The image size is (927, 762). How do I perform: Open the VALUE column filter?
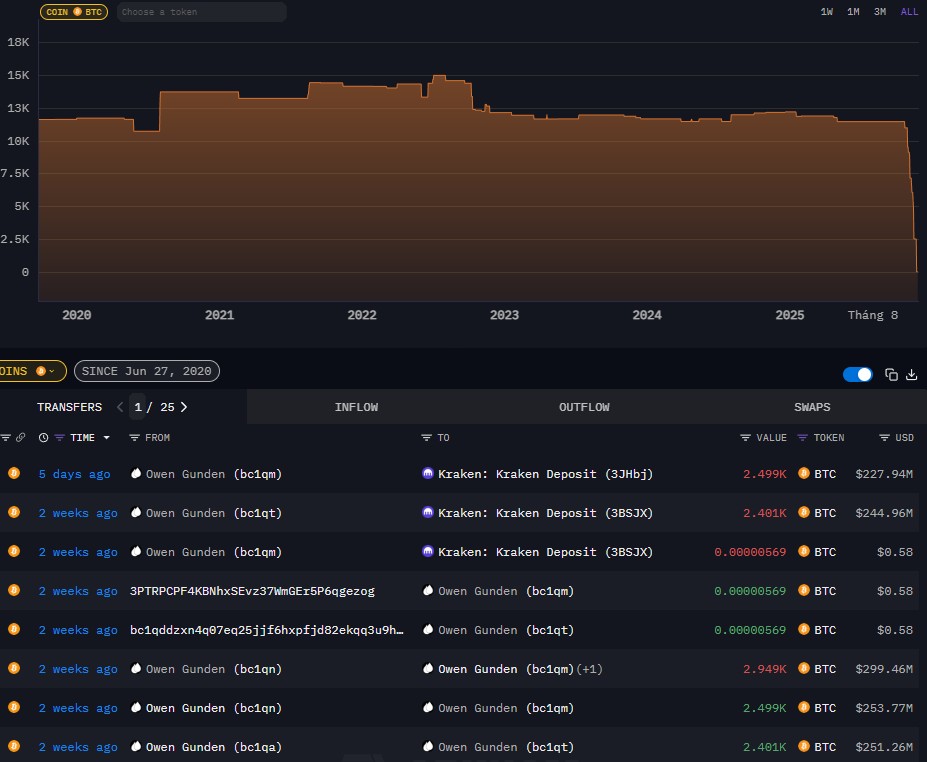[746, 438]
